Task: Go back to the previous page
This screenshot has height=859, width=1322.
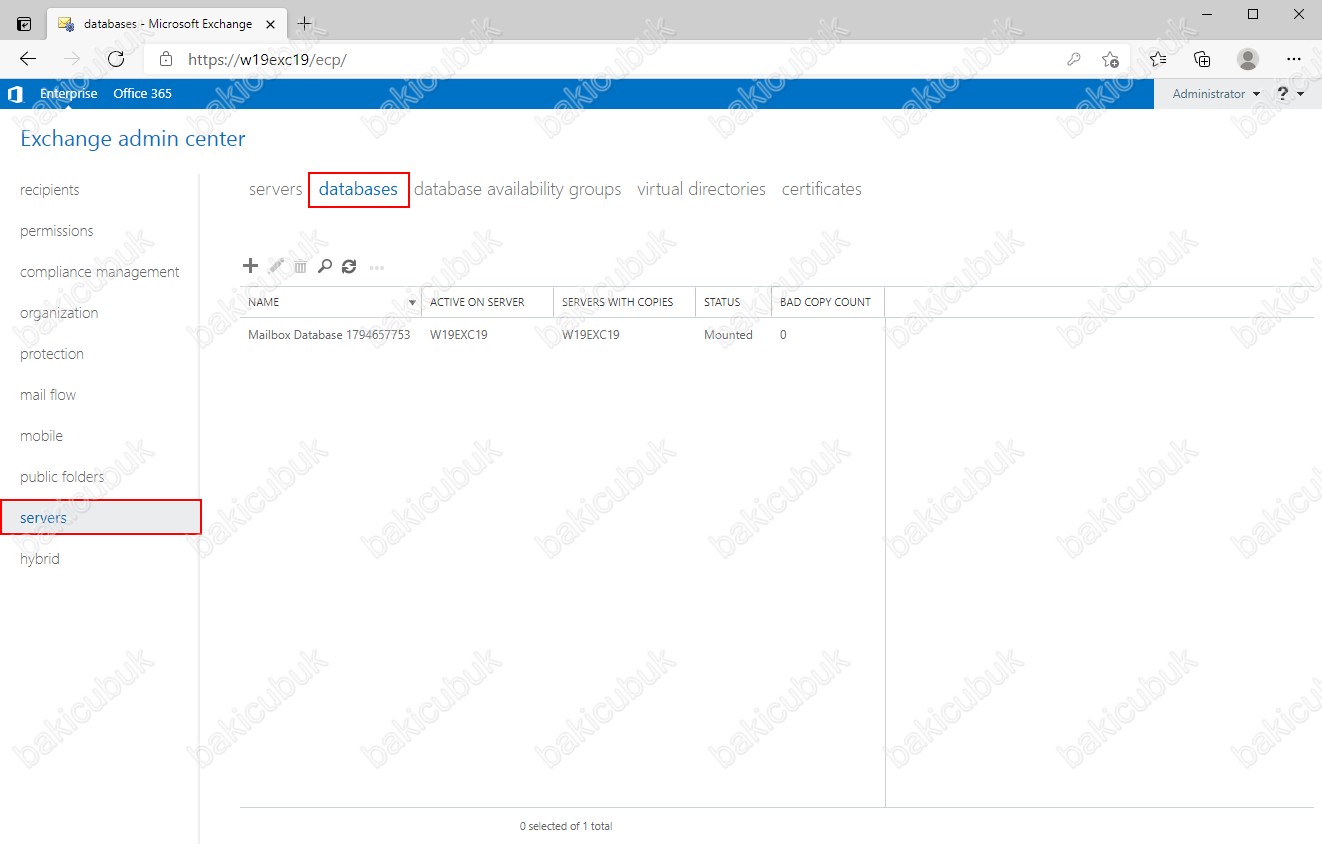Action: [28, 59]
